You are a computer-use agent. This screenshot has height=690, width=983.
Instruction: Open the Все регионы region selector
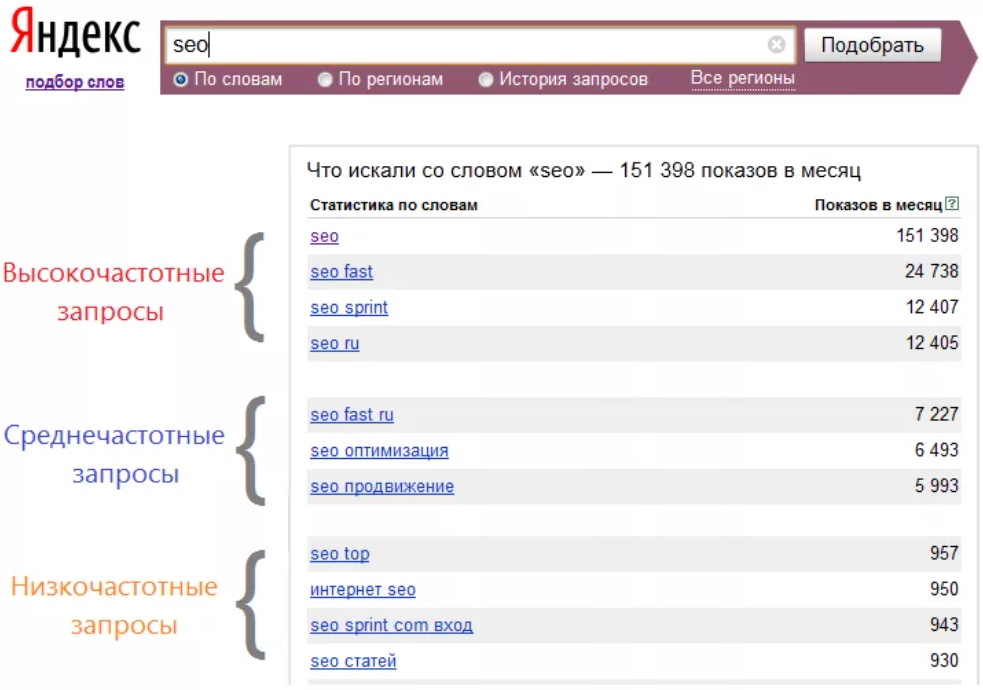point(742,78)
